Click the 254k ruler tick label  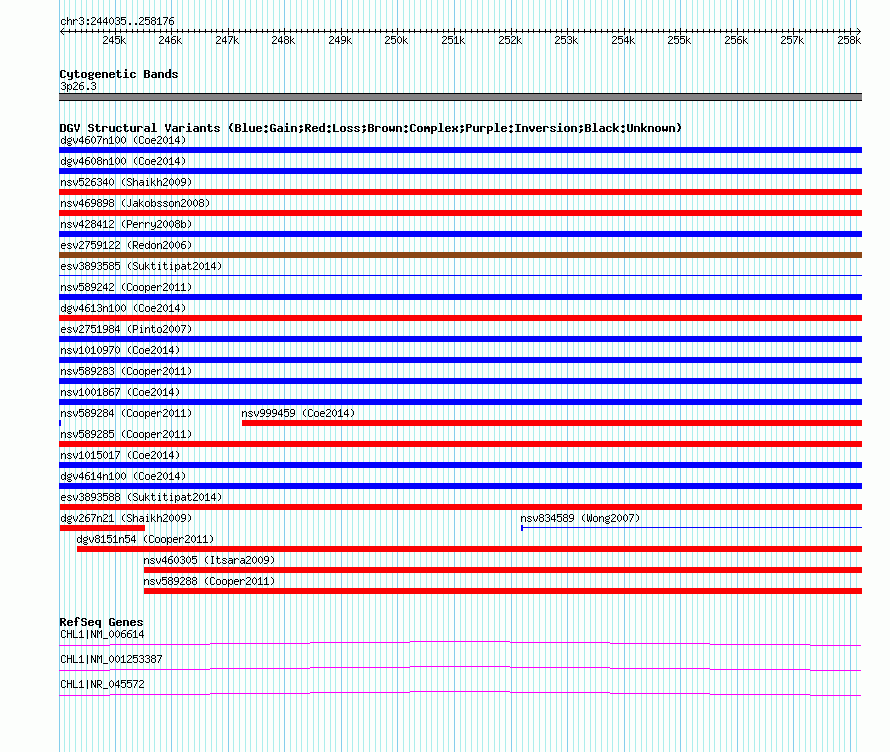pyautogui.click(x=623, y=40)
